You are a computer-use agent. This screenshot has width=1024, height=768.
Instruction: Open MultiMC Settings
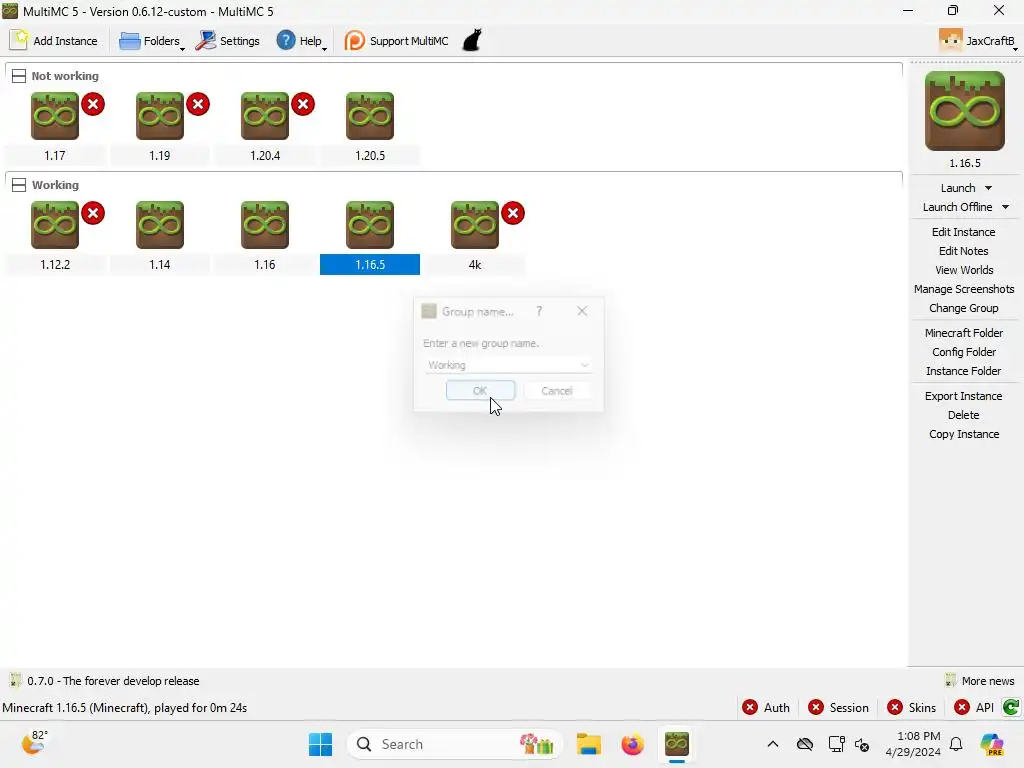[228, 40]
